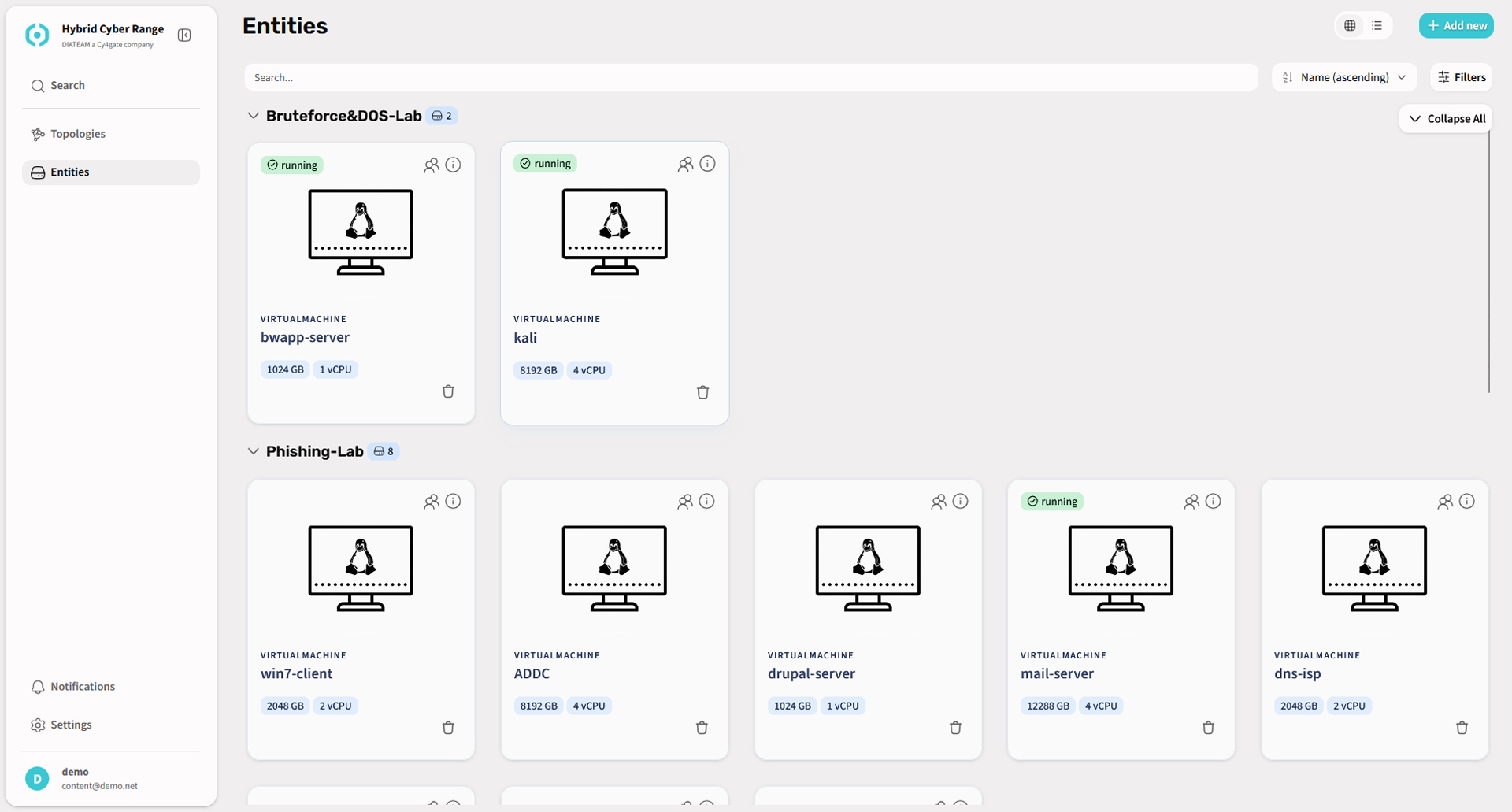Screen dimensions: 1512x812
Task: Click the vertical scrollbar on the right
Action: point(1488,260)
